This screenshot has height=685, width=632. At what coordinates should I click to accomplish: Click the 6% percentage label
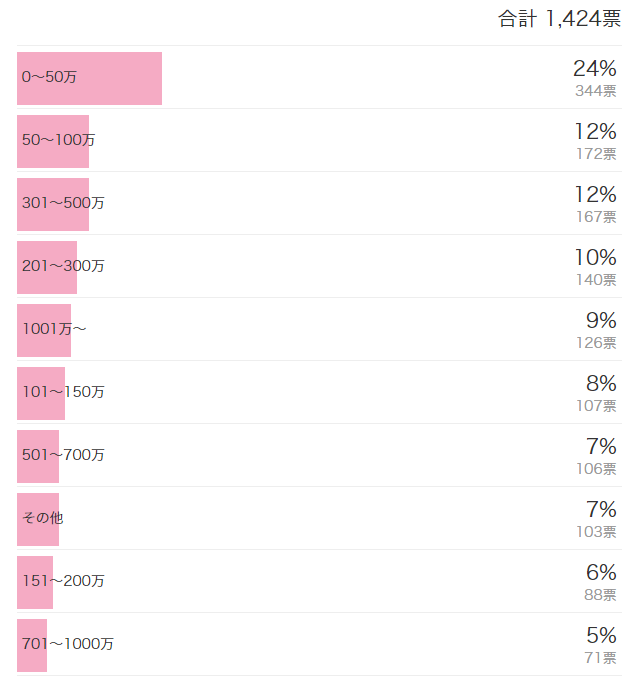point(601,573)
